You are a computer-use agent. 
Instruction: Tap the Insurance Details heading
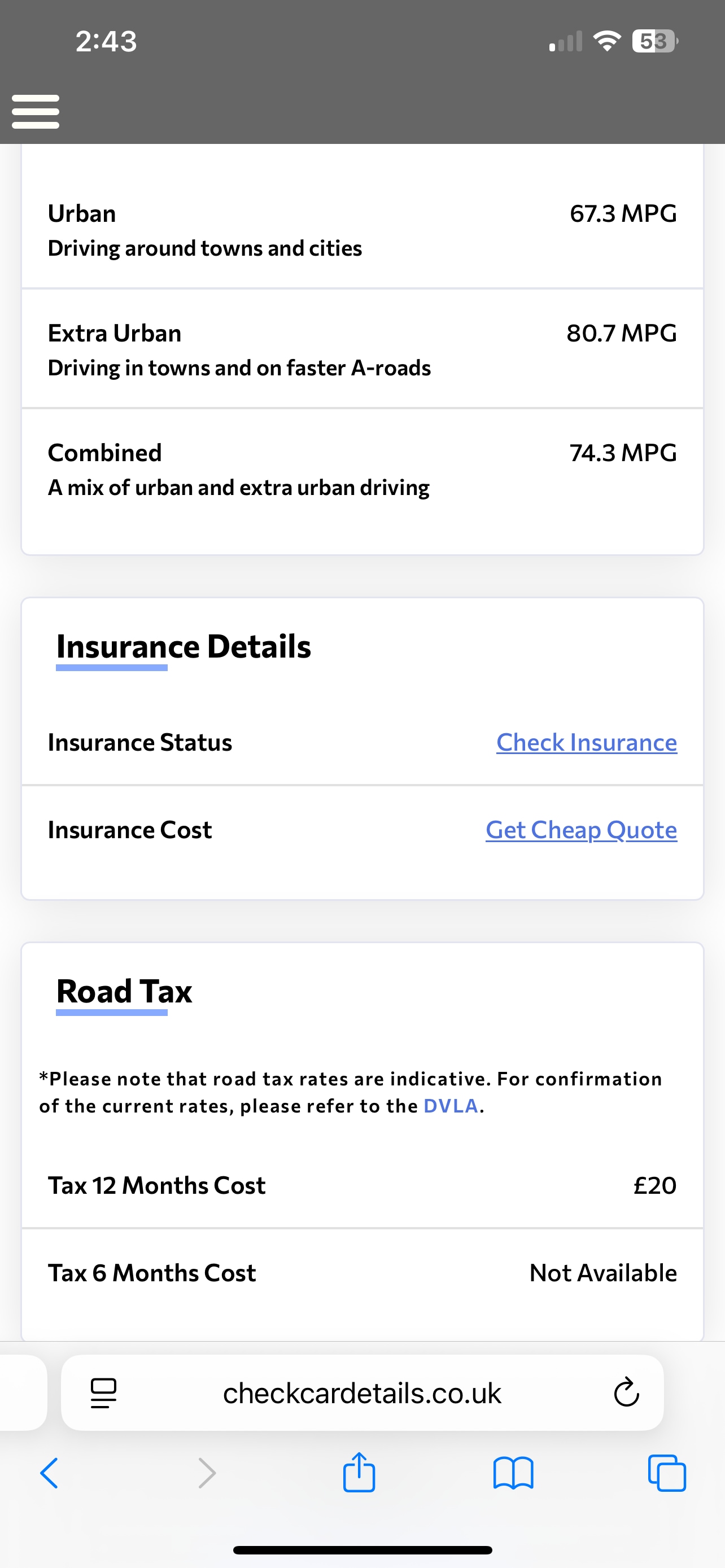click(184, 646)
